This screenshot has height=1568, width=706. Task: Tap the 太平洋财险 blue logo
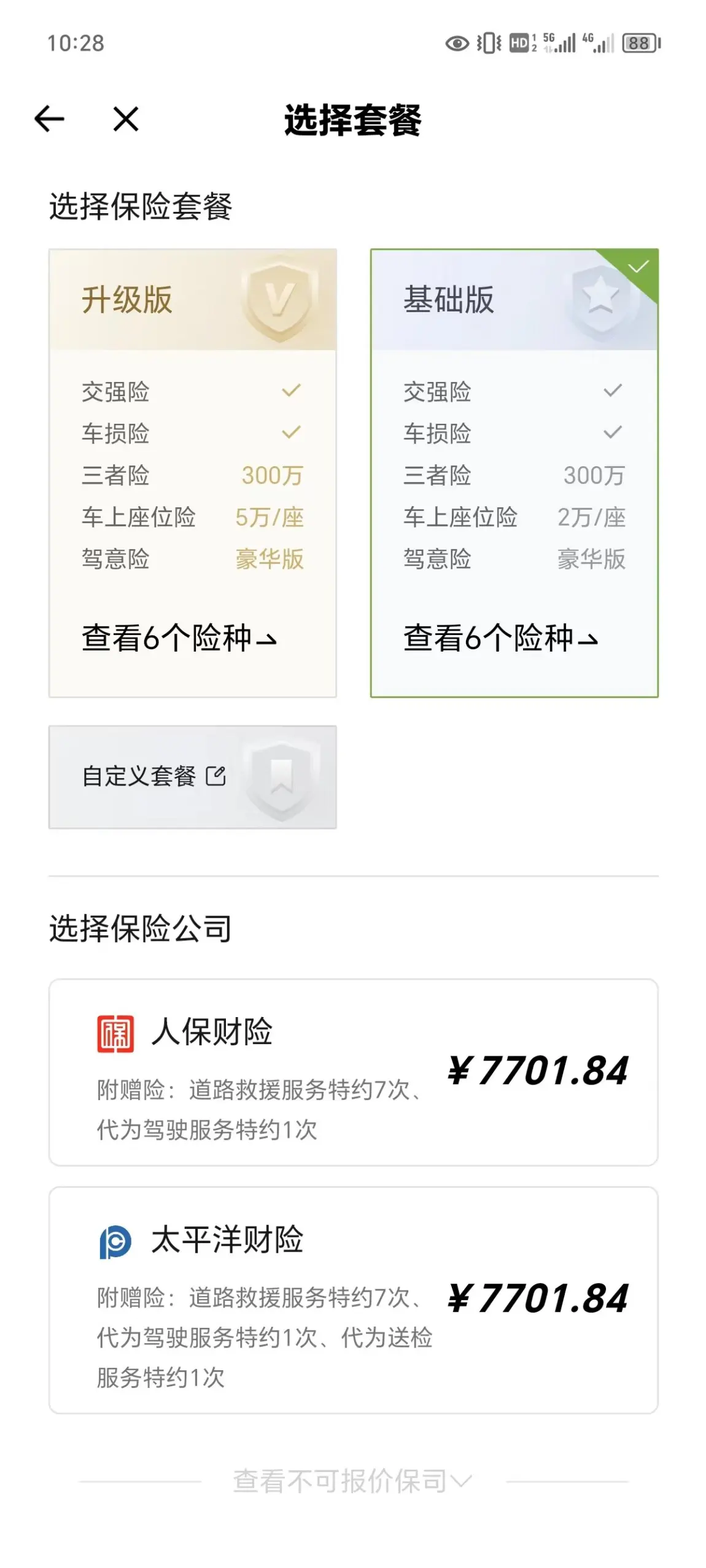pyautogui.click(x=115, y=1242)
